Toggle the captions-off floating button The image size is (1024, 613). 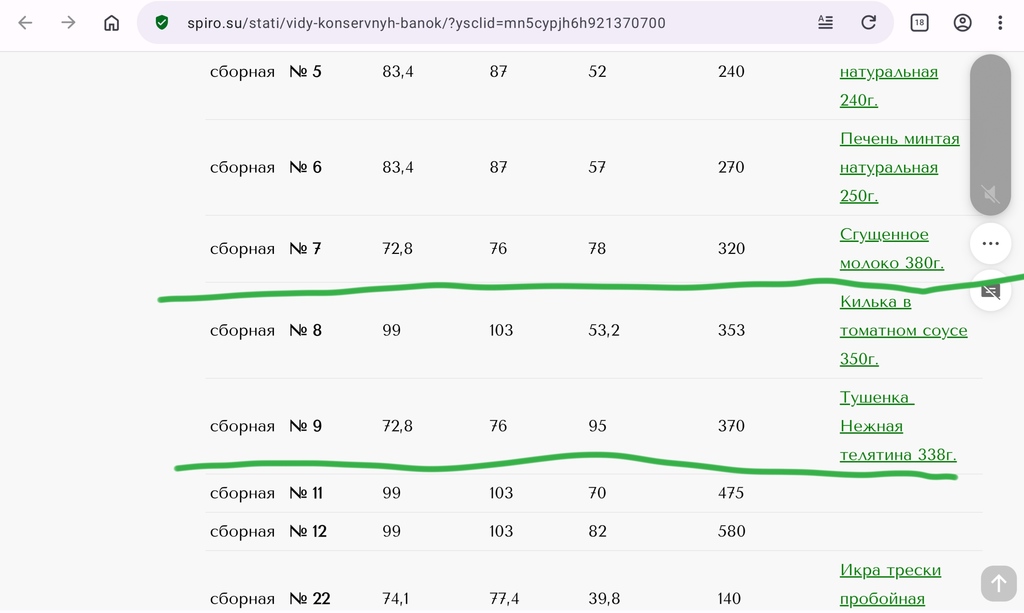point(990,291)
